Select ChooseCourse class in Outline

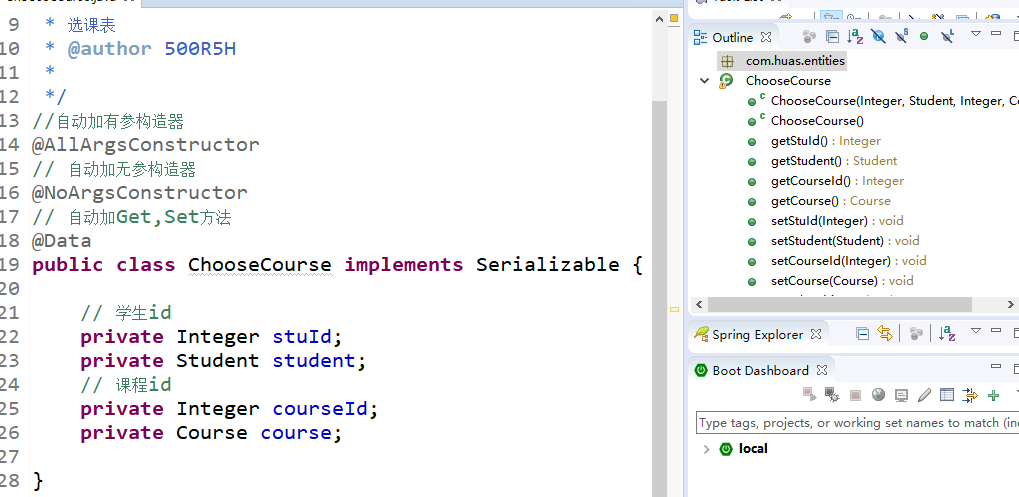(x=788, y=81)
